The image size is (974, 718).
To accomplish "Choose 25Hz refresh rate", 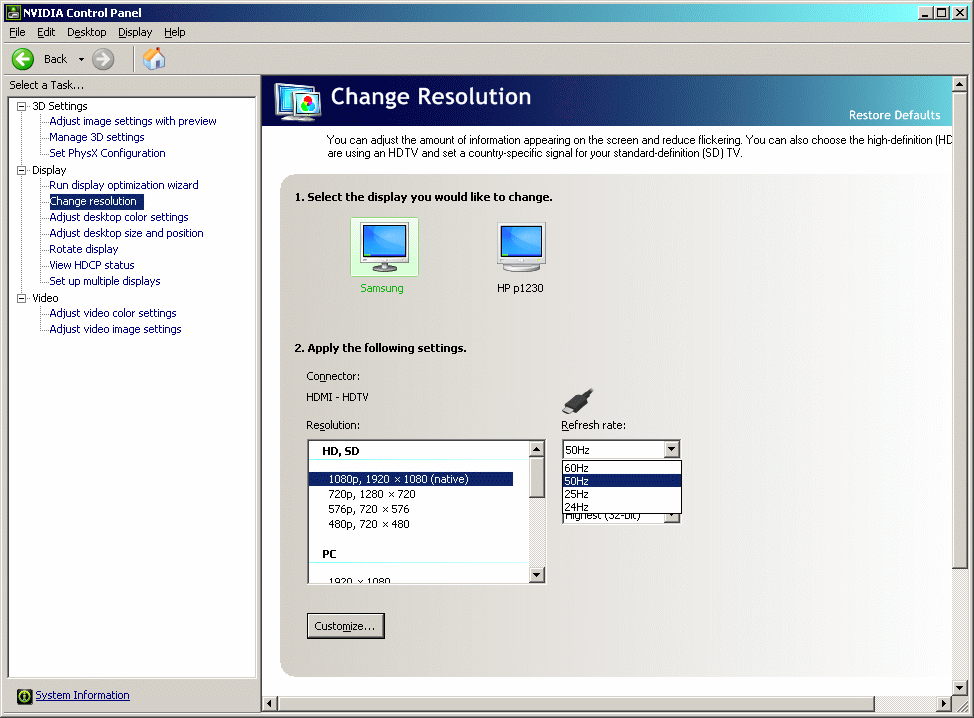I will (x=622, y=494).
